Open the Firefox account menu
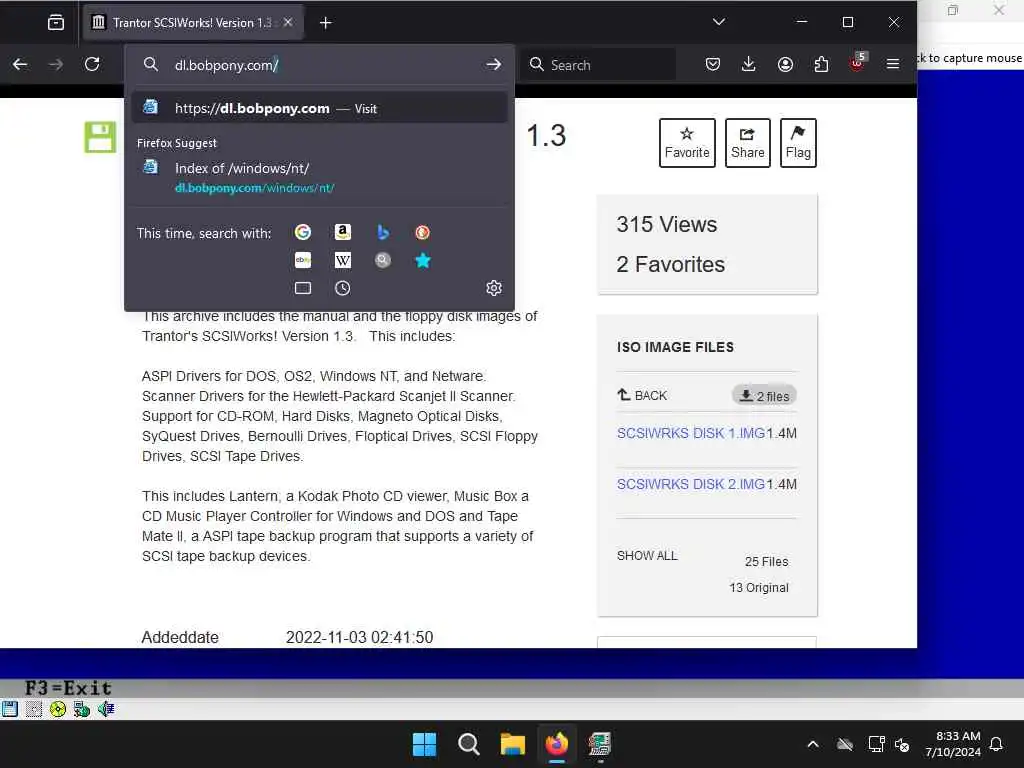 (x=785, y=64)
